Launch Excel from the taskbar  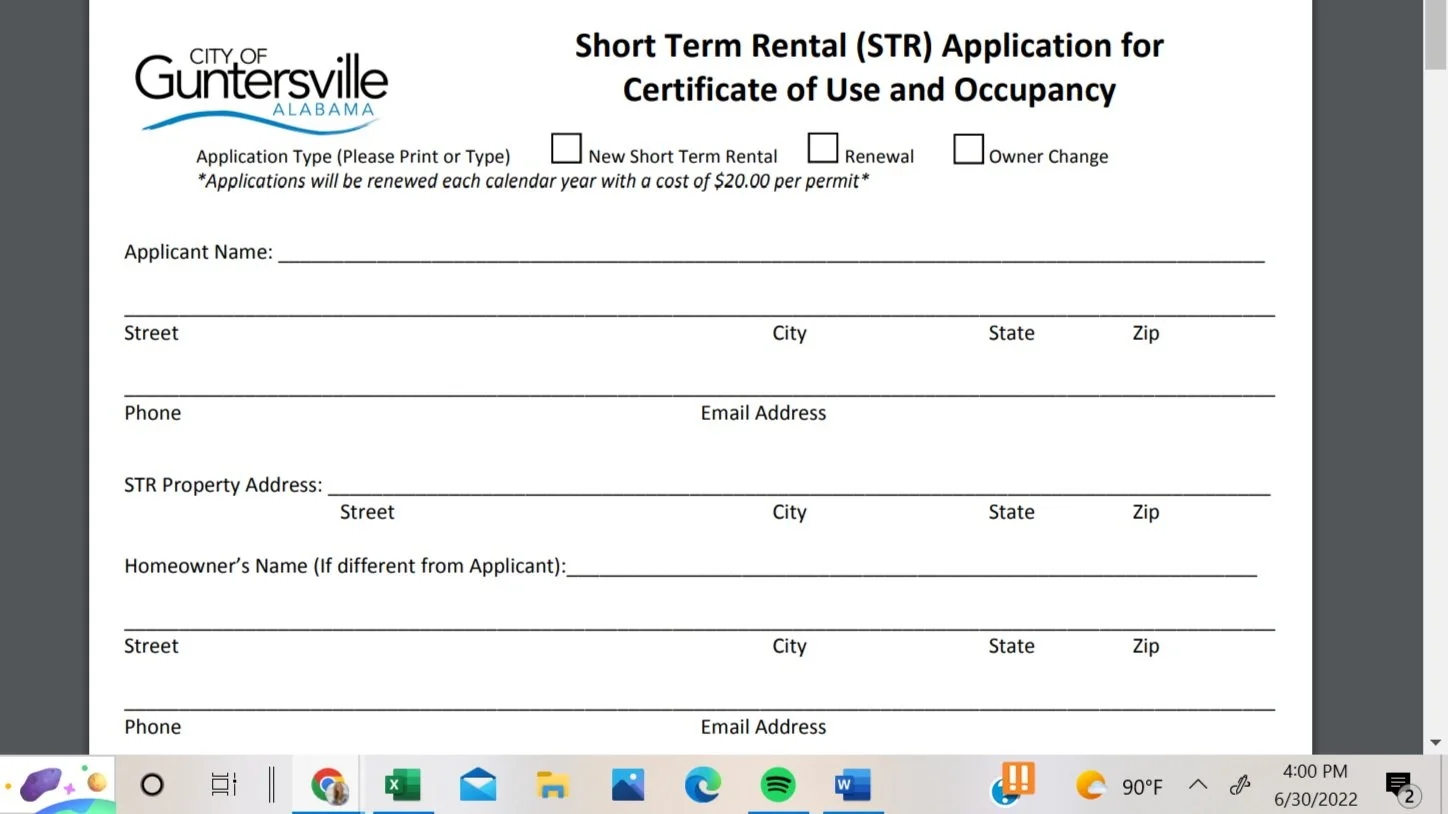(x=402, y=786)
